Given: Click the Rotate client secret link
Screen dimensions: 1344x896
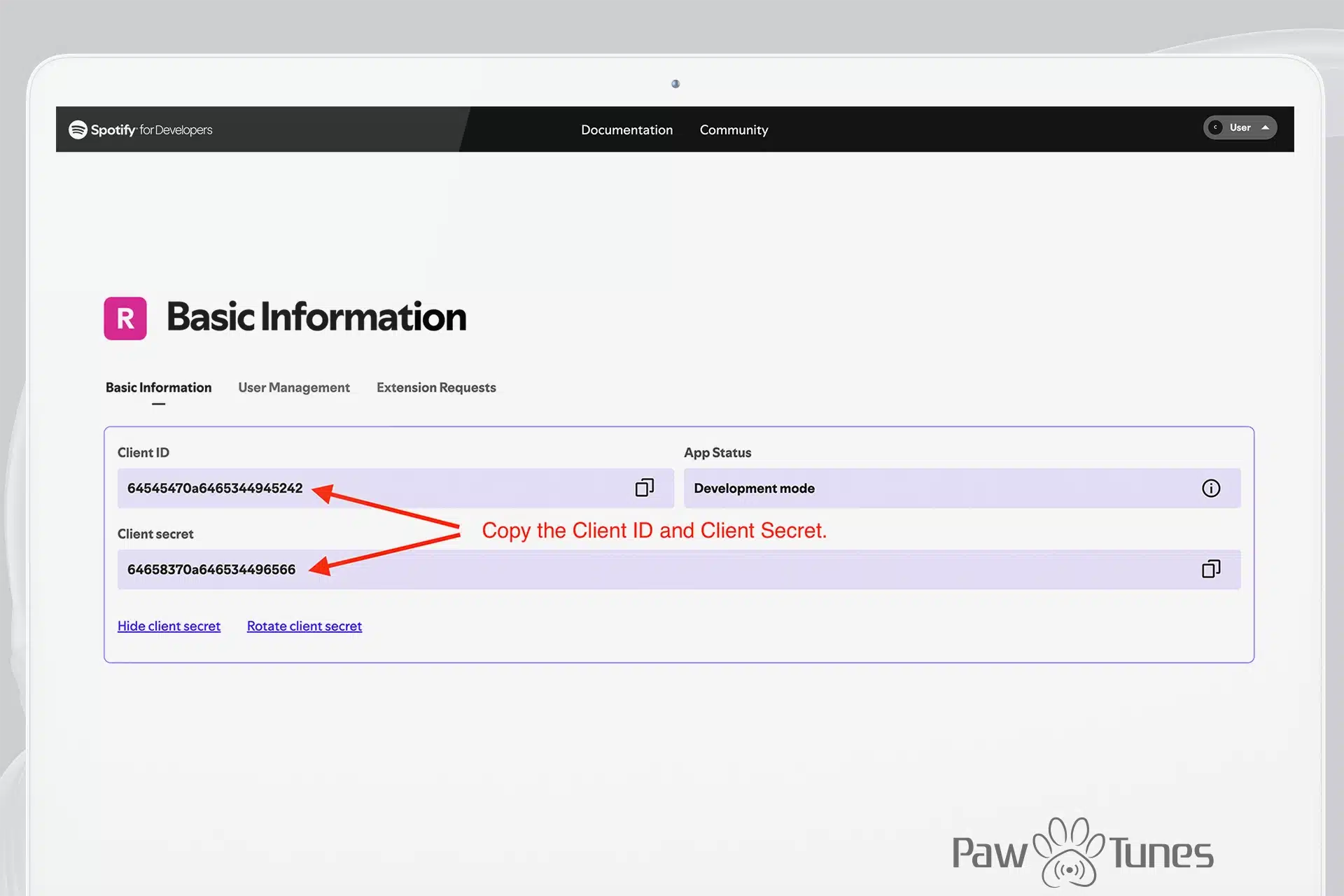Looking at the screenshot, I should tap(304, 626).
